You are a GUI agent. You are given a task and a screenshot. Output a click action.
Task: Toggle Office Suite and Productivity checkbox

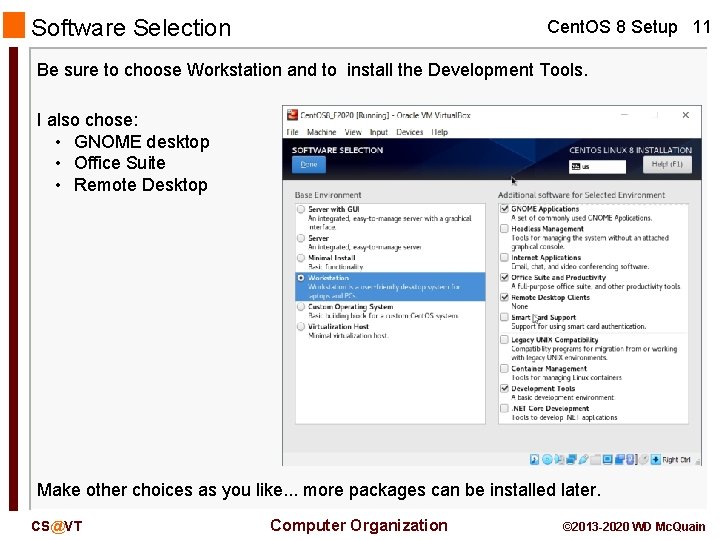pyautogui.click(x=504, y=277)
